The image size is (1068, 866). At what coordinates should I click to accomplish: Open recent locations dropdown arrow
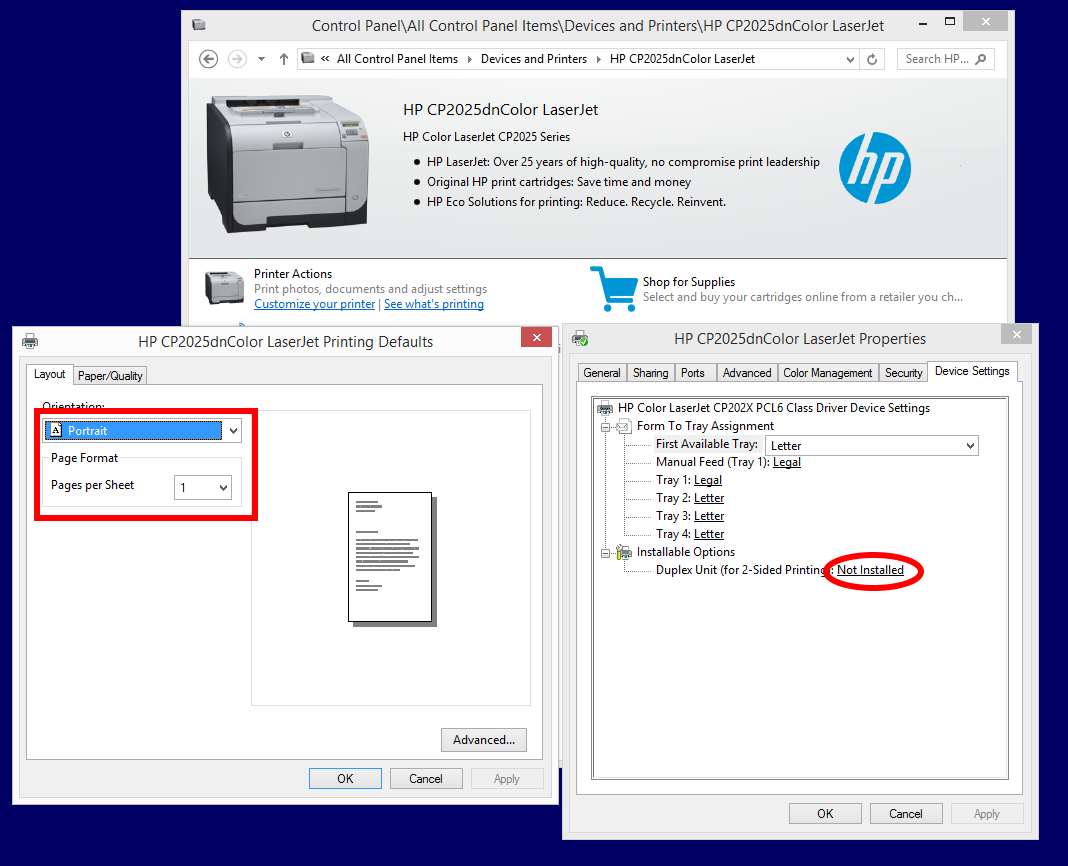tap(262, 59)
